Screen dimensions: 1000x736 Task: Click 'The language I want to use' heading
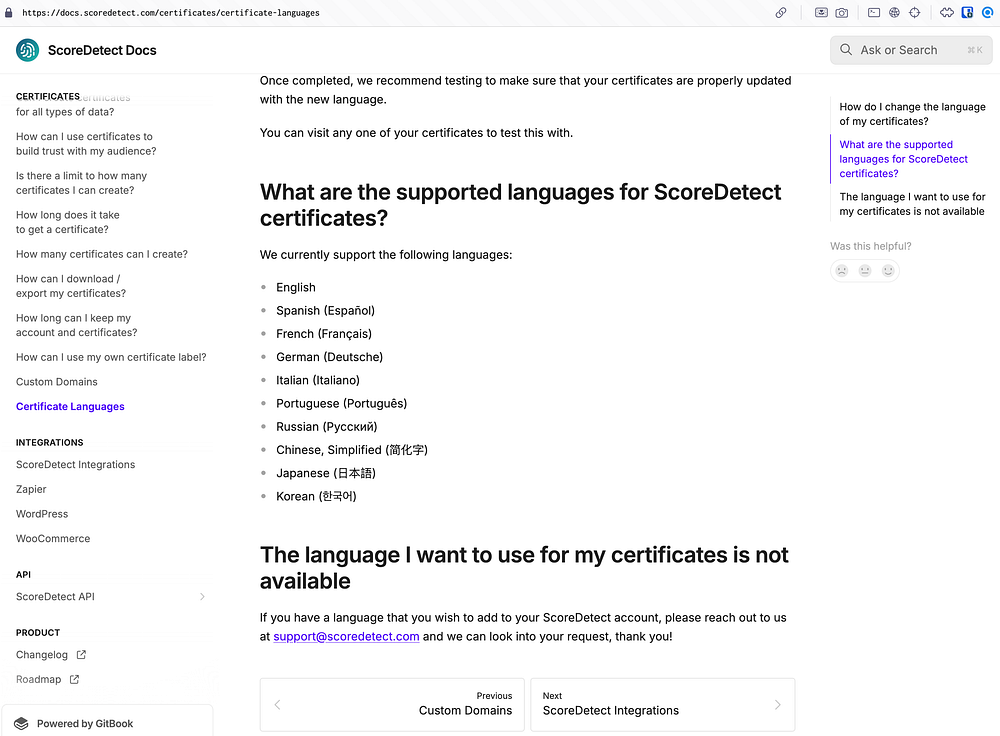(524, 568)
